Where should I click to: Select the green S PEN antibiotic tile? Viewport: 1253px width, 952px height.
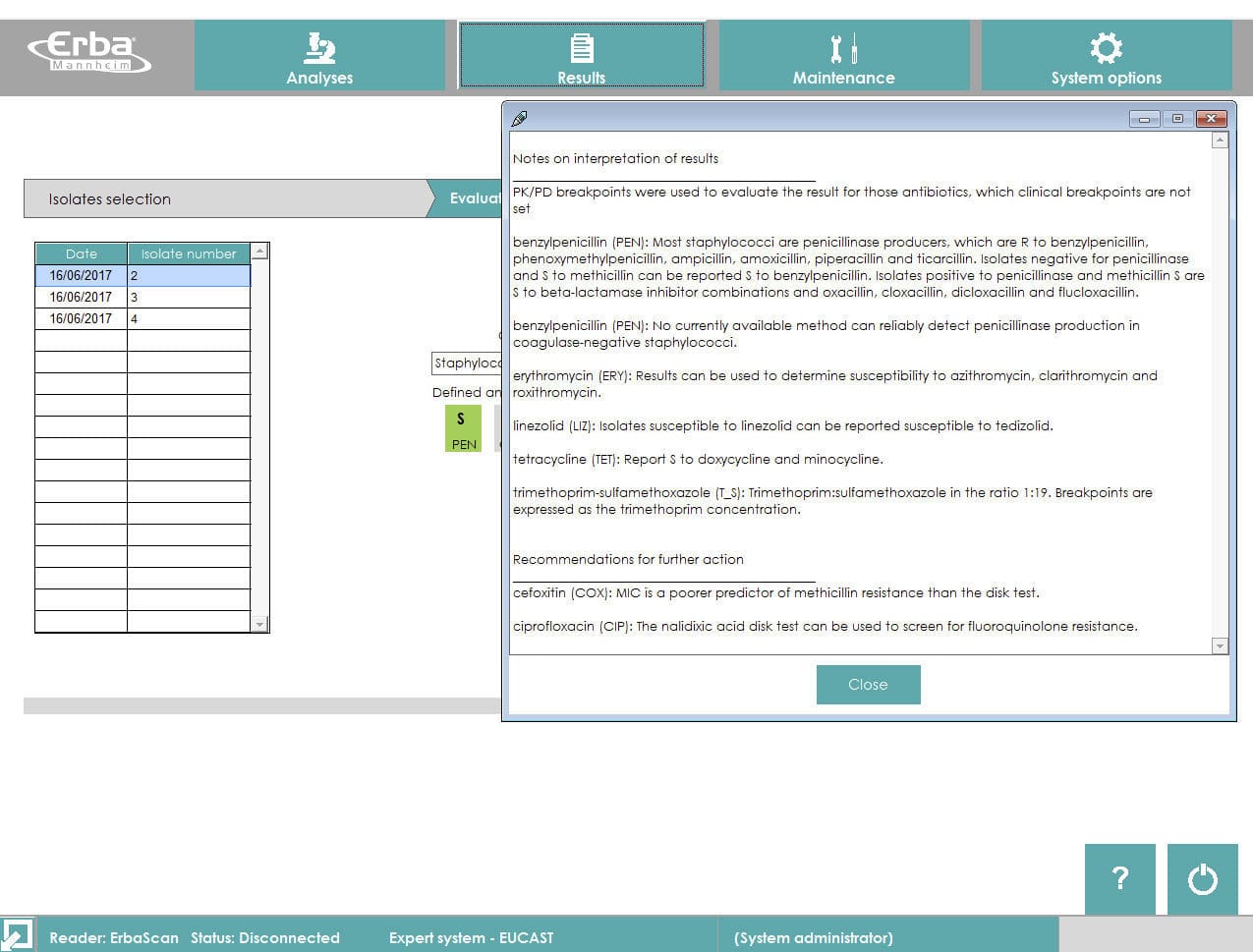[x=461, y=426]
